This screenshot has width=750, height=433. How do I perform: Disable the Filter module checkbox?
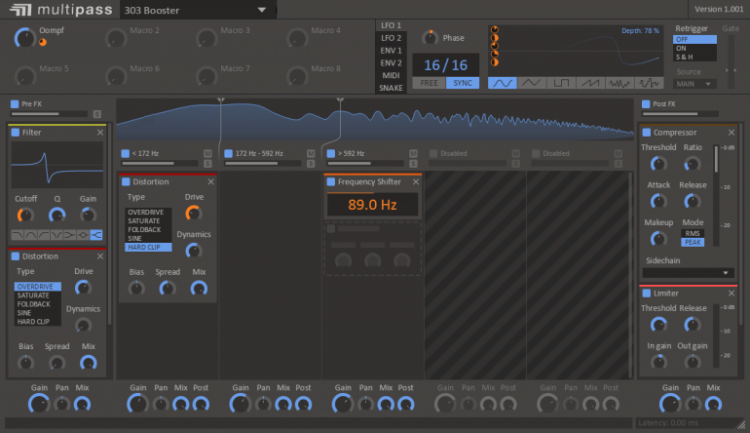click(x=15, y=132)
